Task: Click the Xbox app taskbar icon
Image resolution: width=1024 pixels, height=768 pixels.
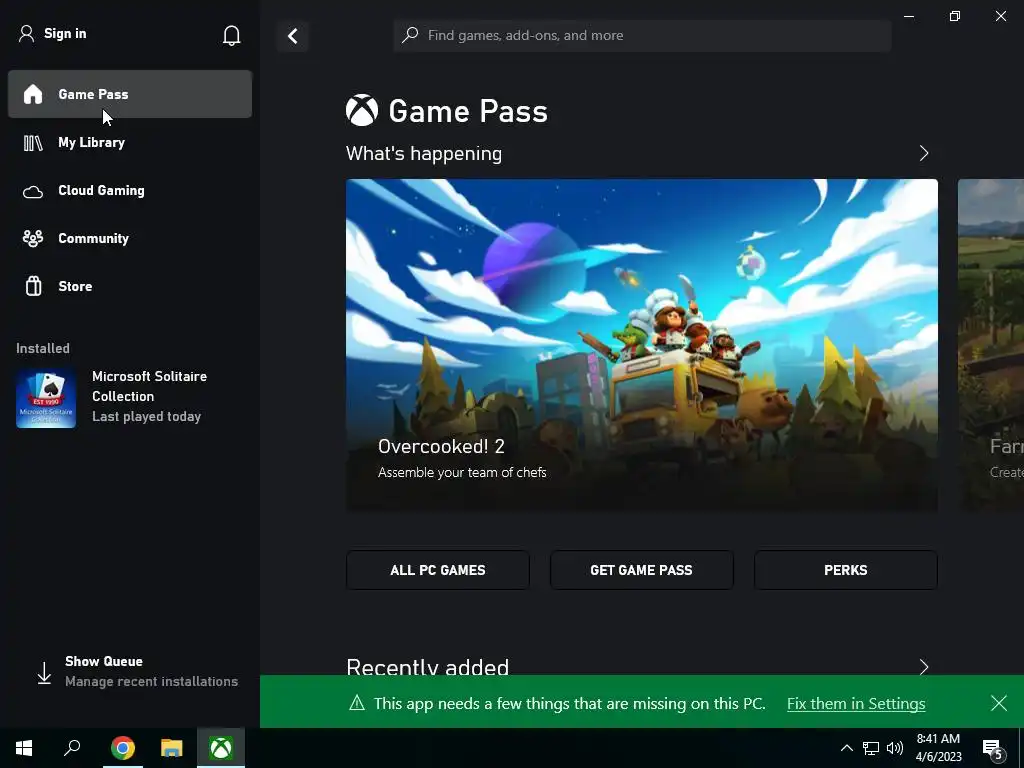Action: tap(221, 748)
